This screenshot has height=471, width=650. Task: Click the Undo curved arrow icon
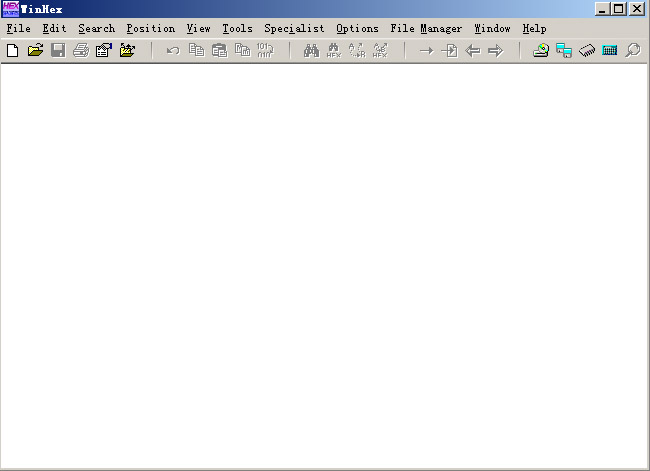click(x=173, y=51)
